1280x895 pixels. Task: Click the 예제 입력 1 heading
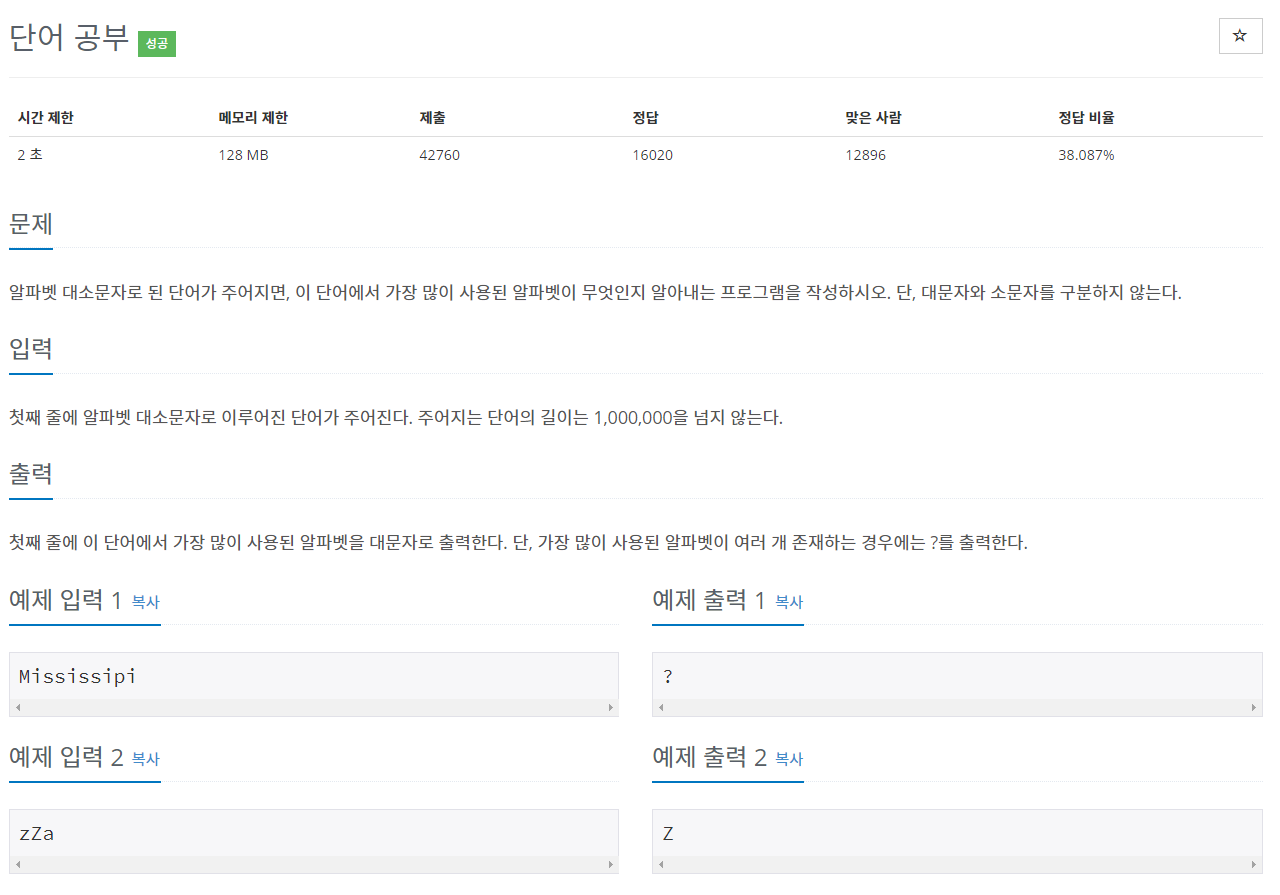click(x=65, y=600)
